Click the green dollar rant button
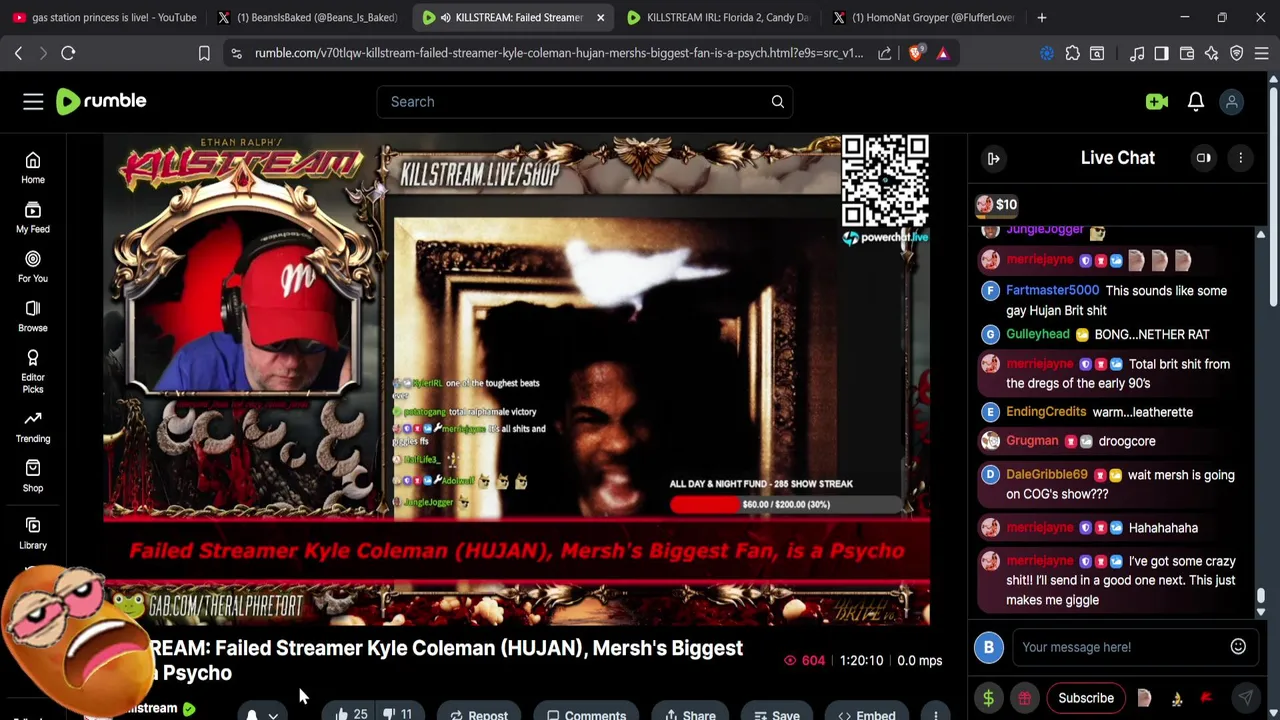This screenshot has height=720, width=1280. (x=988, y=698)
